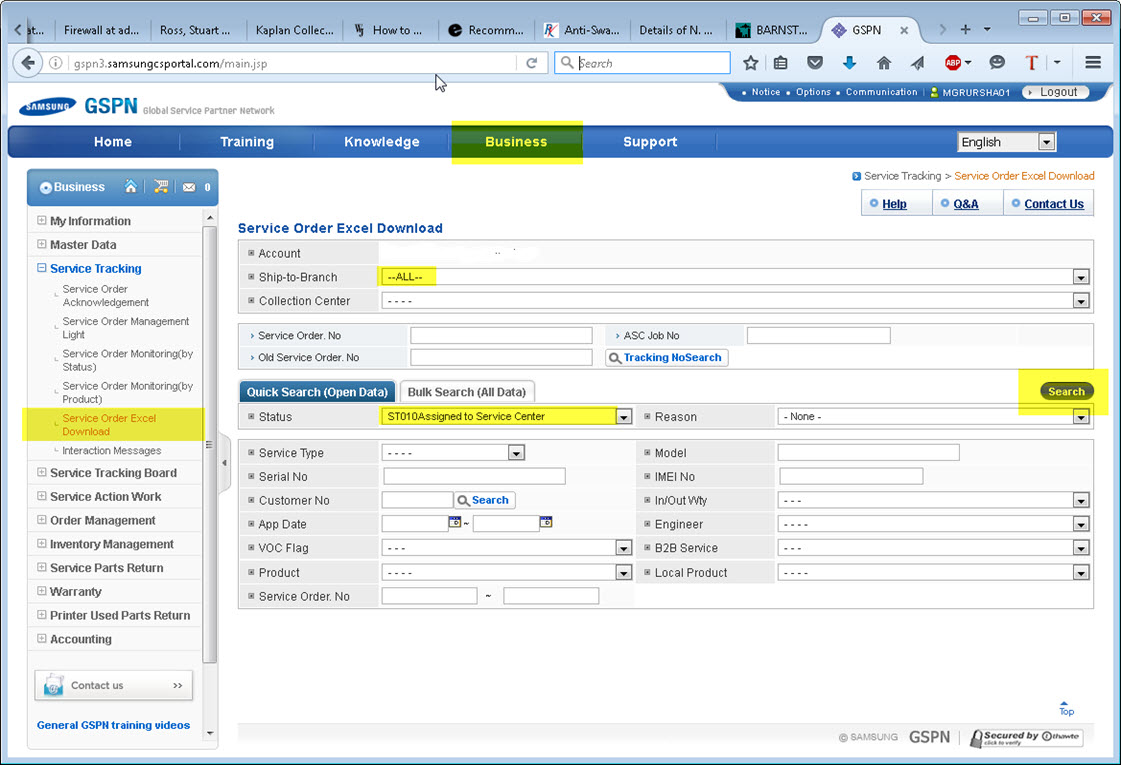
Task: Collapse the Service Tracking section
Action: 42,268
